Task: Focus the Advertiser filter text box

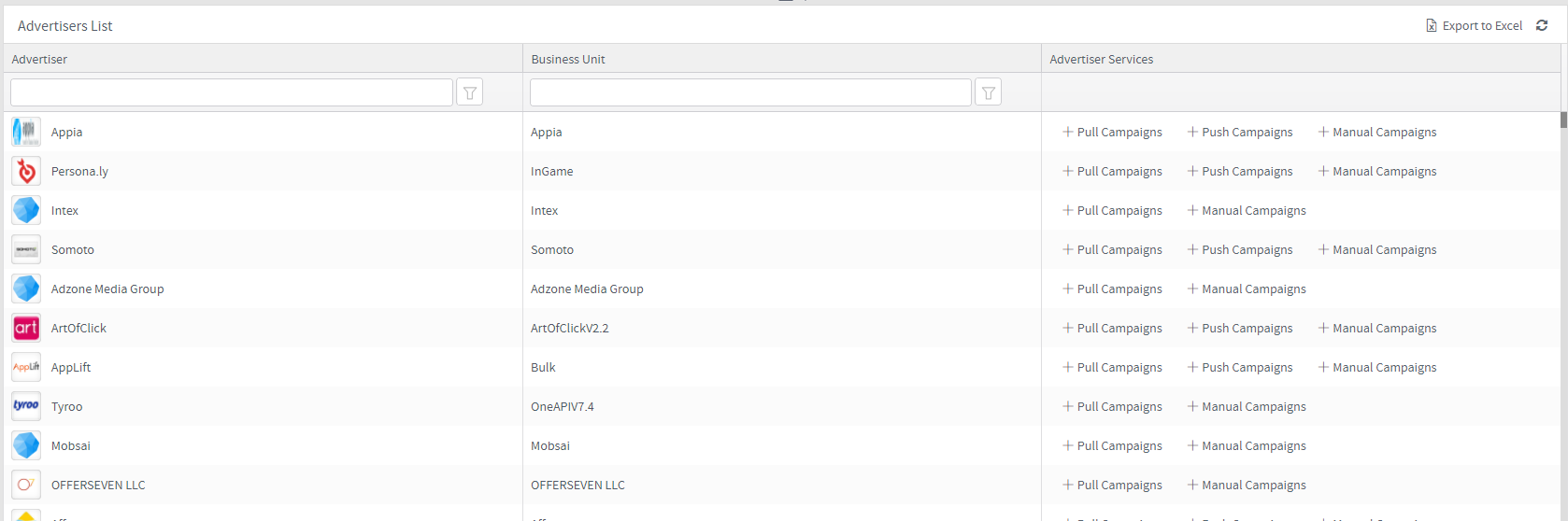Action: click(232, 92)
